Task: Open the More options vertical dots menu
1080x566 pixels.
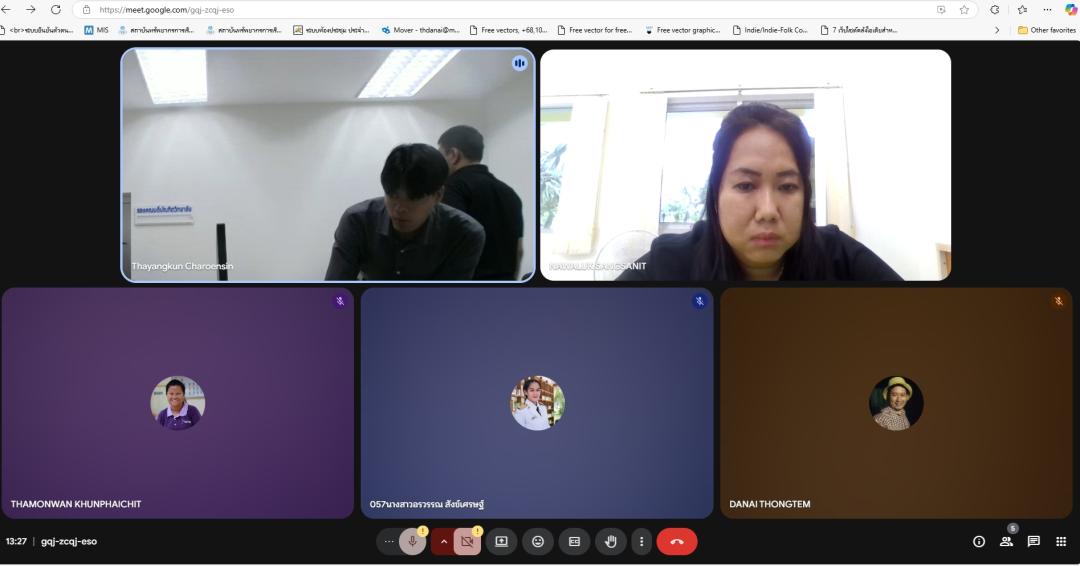Action: coord(641,542)
